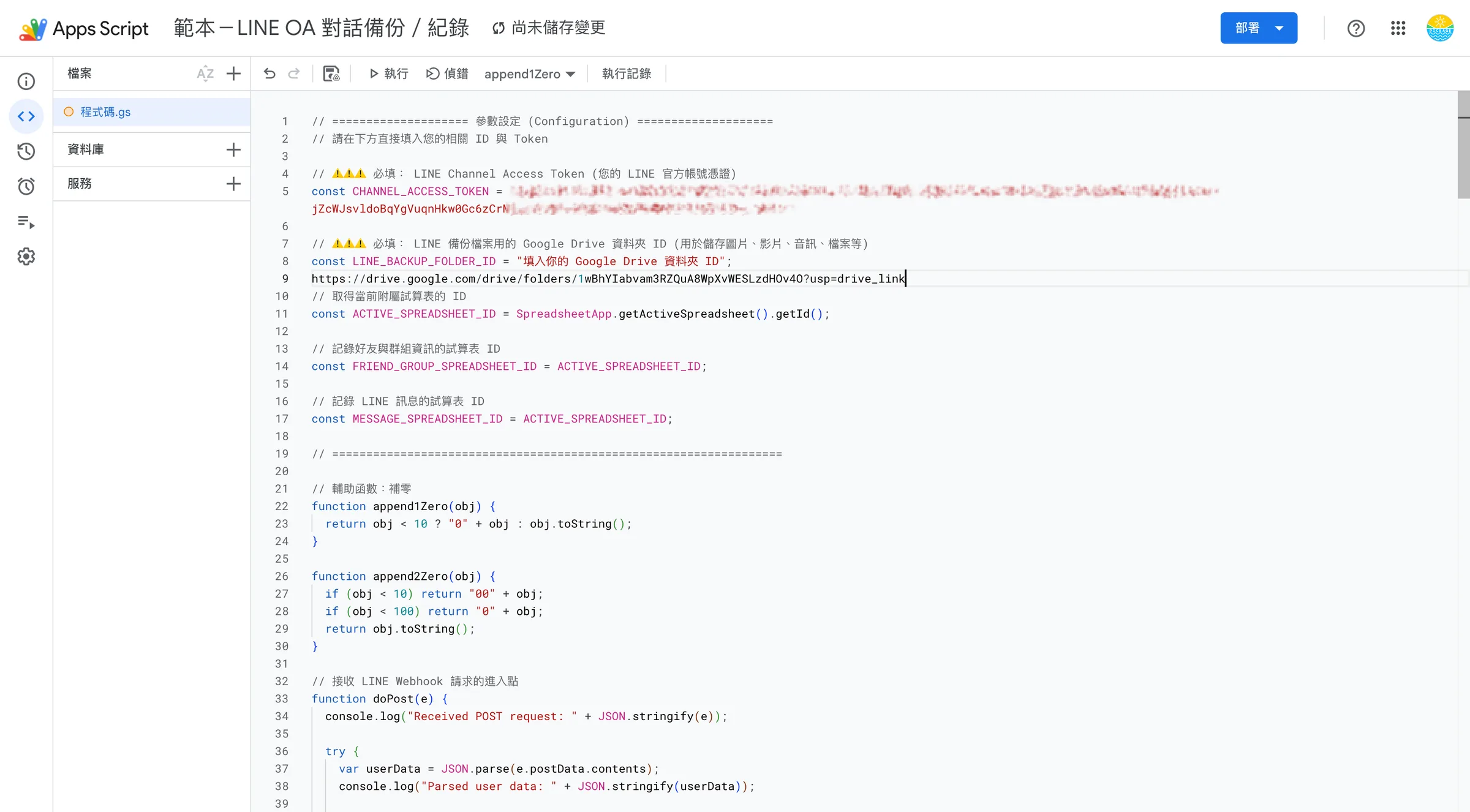The image size is (1470, 812).
Task: Open Executions list icon in sidebar
Action: click(26, 222)
